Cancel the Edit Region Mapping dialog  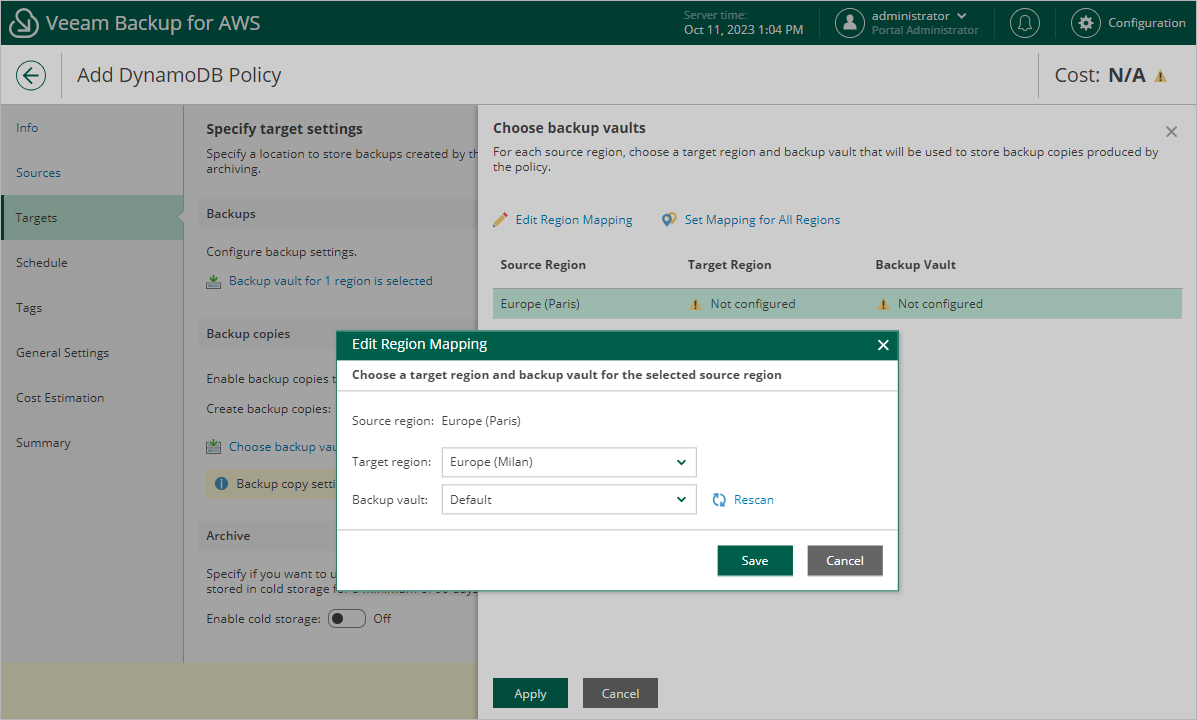click(845, 560)
